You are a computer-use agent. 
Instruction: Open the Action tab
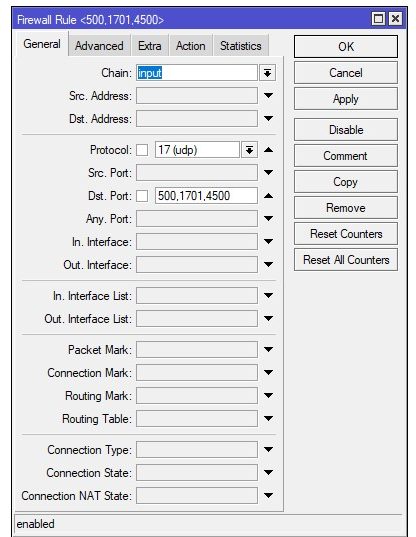191,46
